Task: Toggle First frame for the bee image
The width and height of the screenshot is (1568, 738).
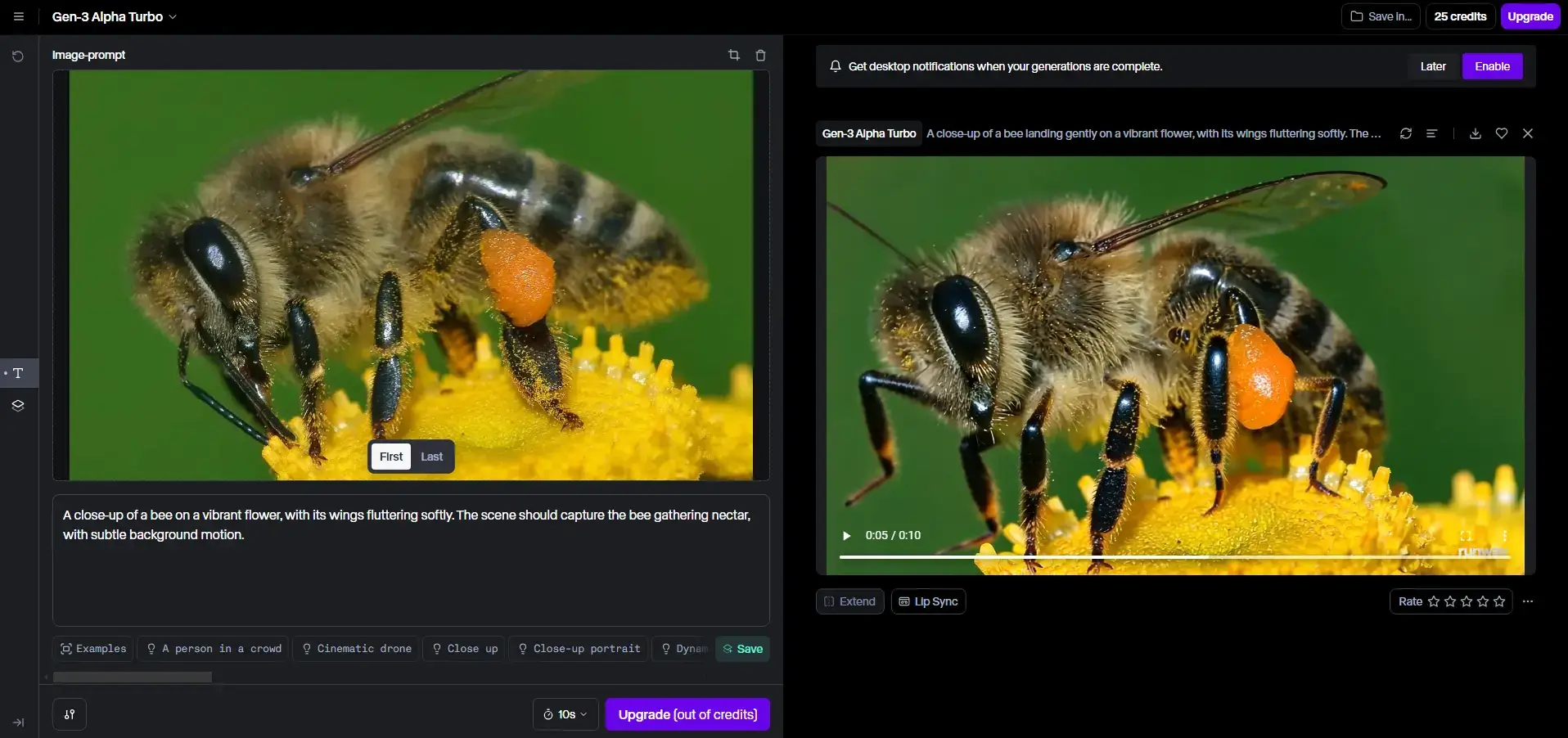Action: (x=390, y=457)
